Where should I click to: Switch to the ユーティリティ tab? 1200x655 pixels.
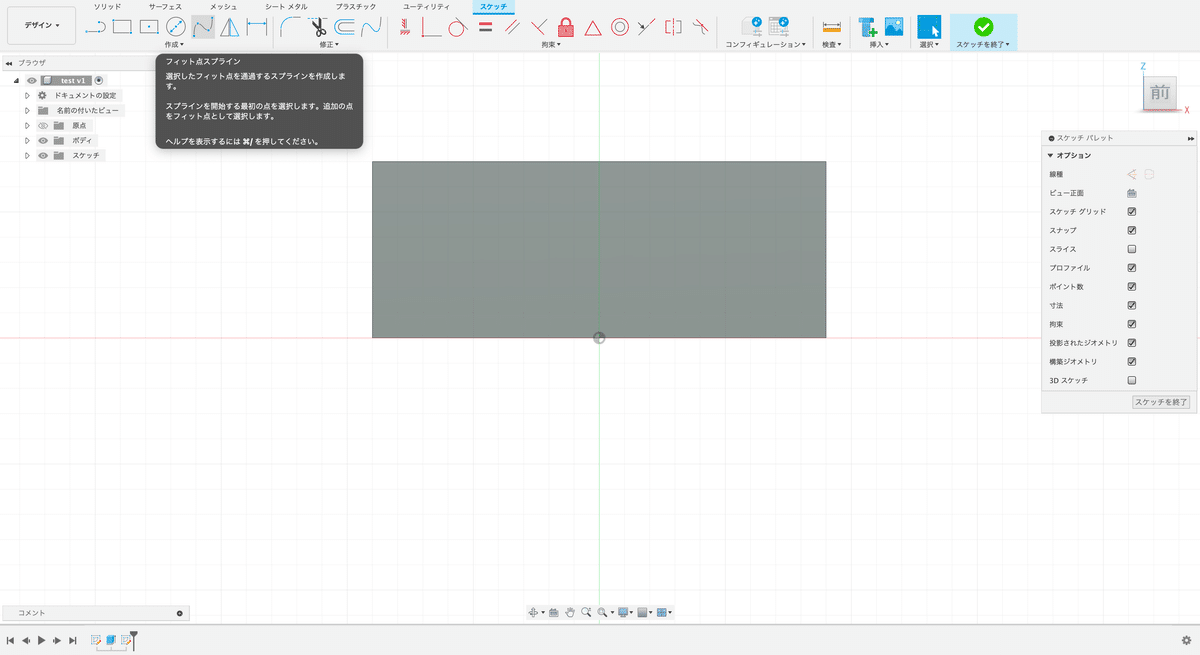pyautogui.click(x=426, y=6)
